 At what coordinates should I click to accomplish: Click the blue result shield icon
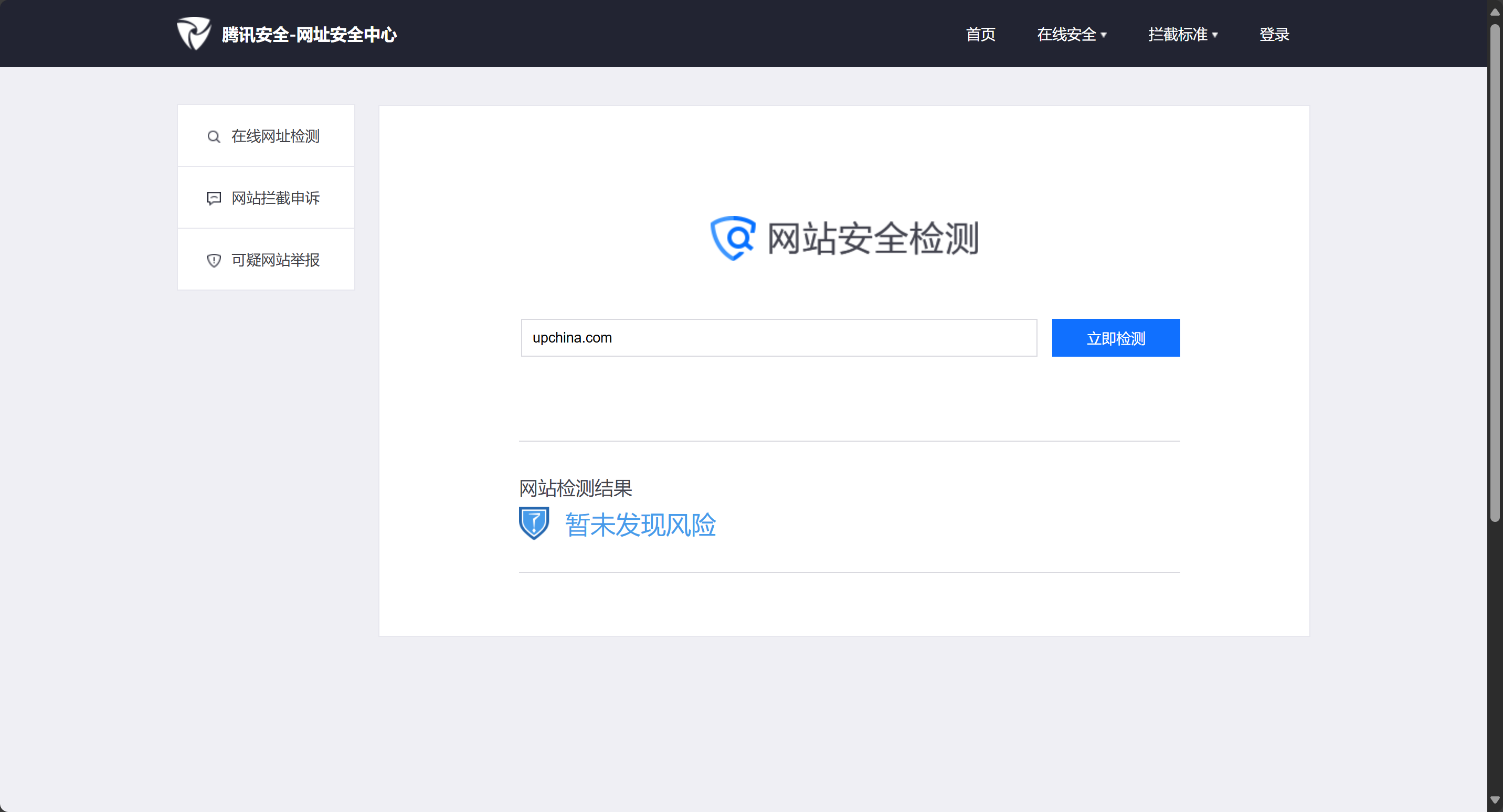533,522
